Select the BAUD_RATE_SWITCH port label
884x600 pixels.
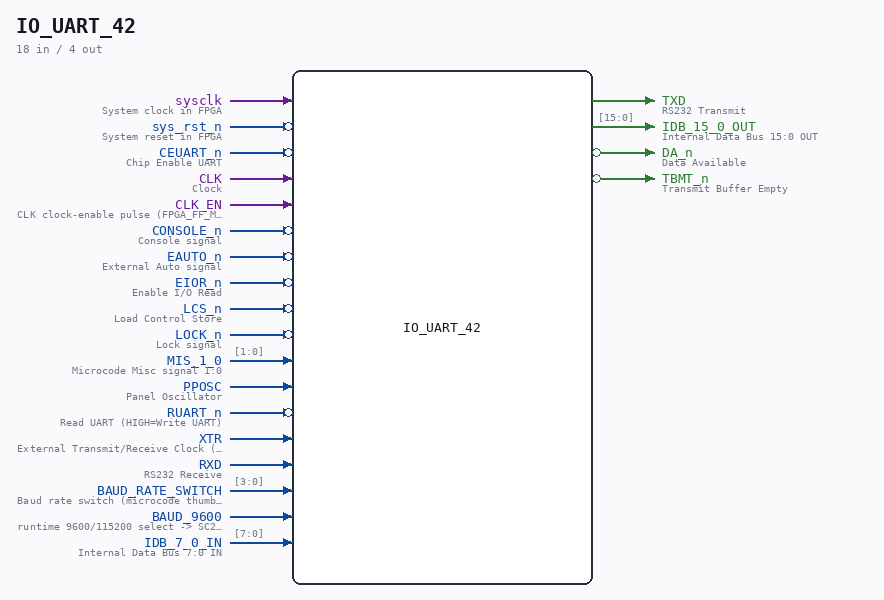click(159, 490)
